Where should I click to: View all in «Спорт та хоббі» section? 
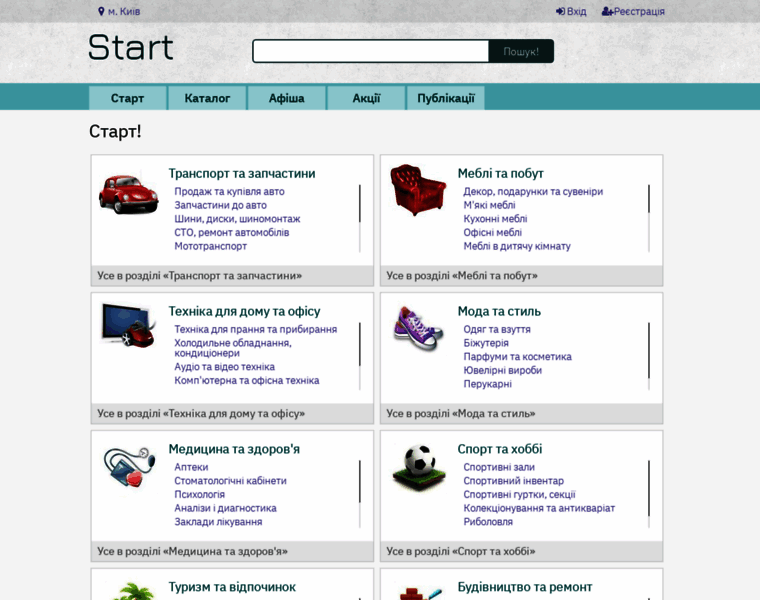[x=522, y=551]
